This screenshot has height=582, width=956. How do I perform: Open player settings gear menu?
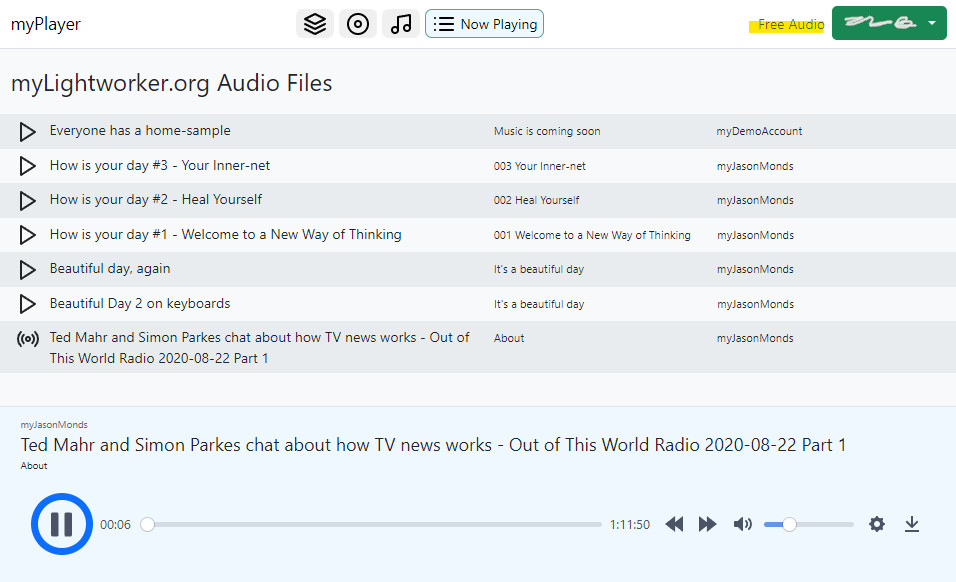pyautogui.click(x=877, y=524)
